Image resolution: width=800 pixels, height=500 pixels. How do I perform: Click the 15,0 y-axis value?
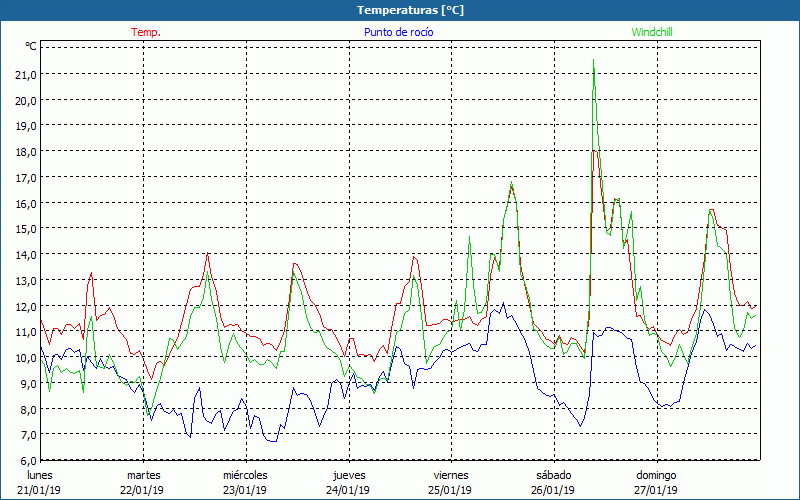click(26, 229)
